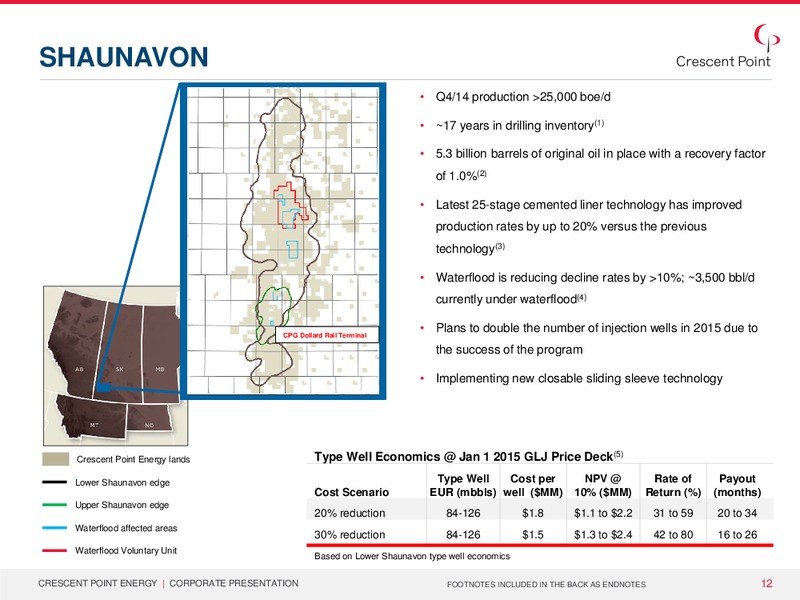Screen dimensions: 800x600
Task: Click the 42 to 80 rate of return cell
Action: [673, 535]
